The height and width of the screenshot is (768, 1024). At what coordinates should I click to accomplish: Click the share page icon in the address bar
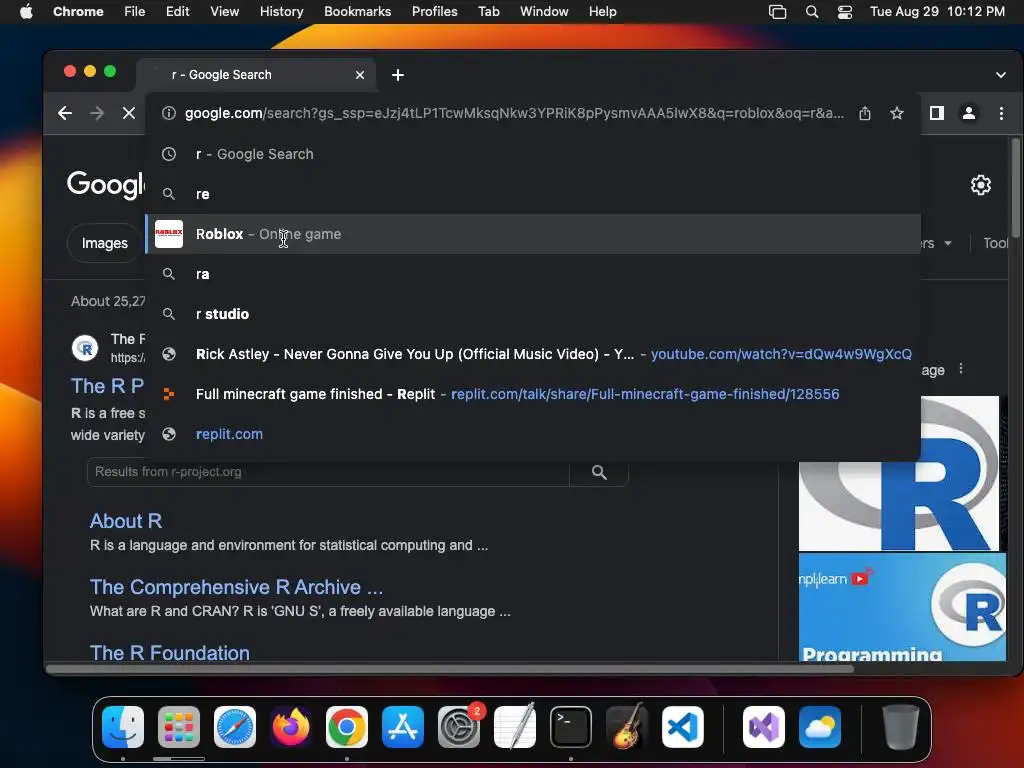865,113
